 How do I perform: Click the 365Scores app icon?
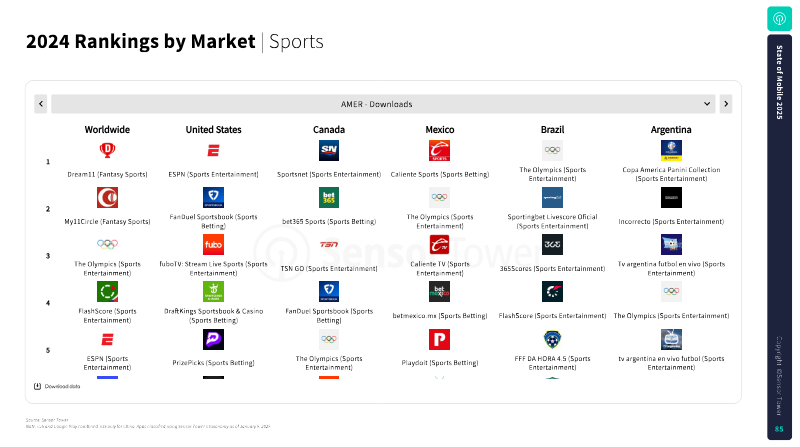pos(552,244)
